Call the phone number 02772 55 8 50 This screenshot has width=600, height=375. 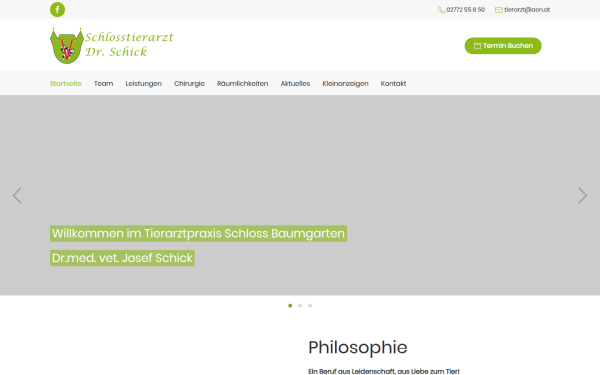[465, 10]
